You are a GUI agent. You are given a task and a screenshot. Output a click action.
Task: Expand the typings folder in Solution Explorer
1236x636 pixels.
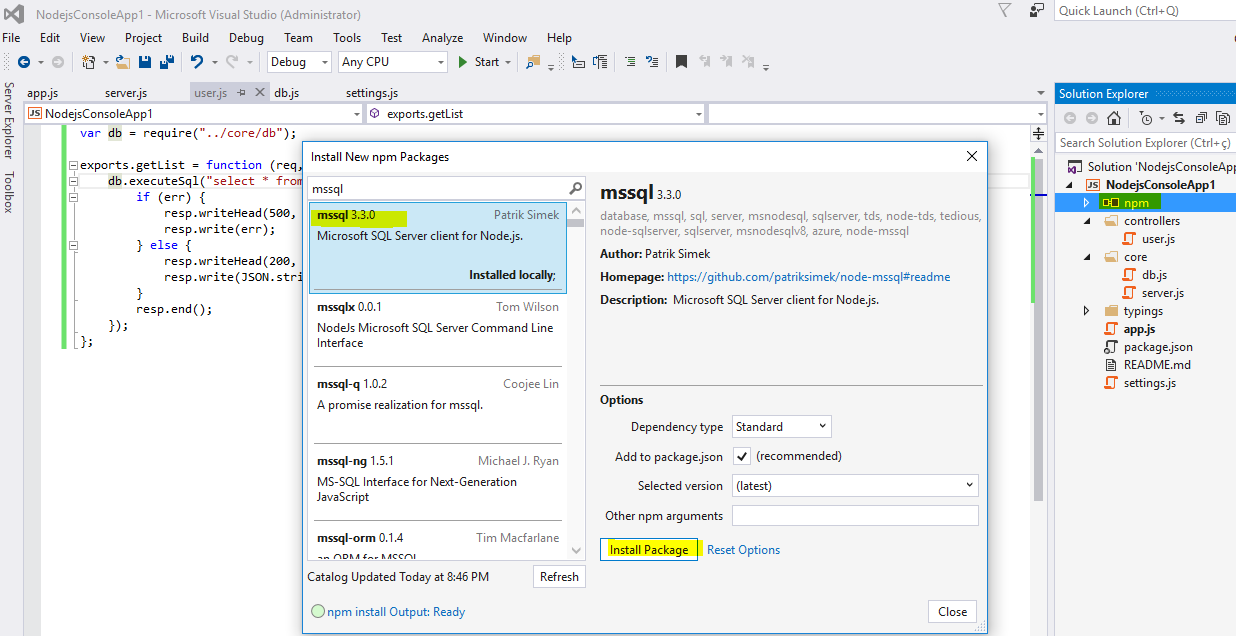(x=1087, y=311)
